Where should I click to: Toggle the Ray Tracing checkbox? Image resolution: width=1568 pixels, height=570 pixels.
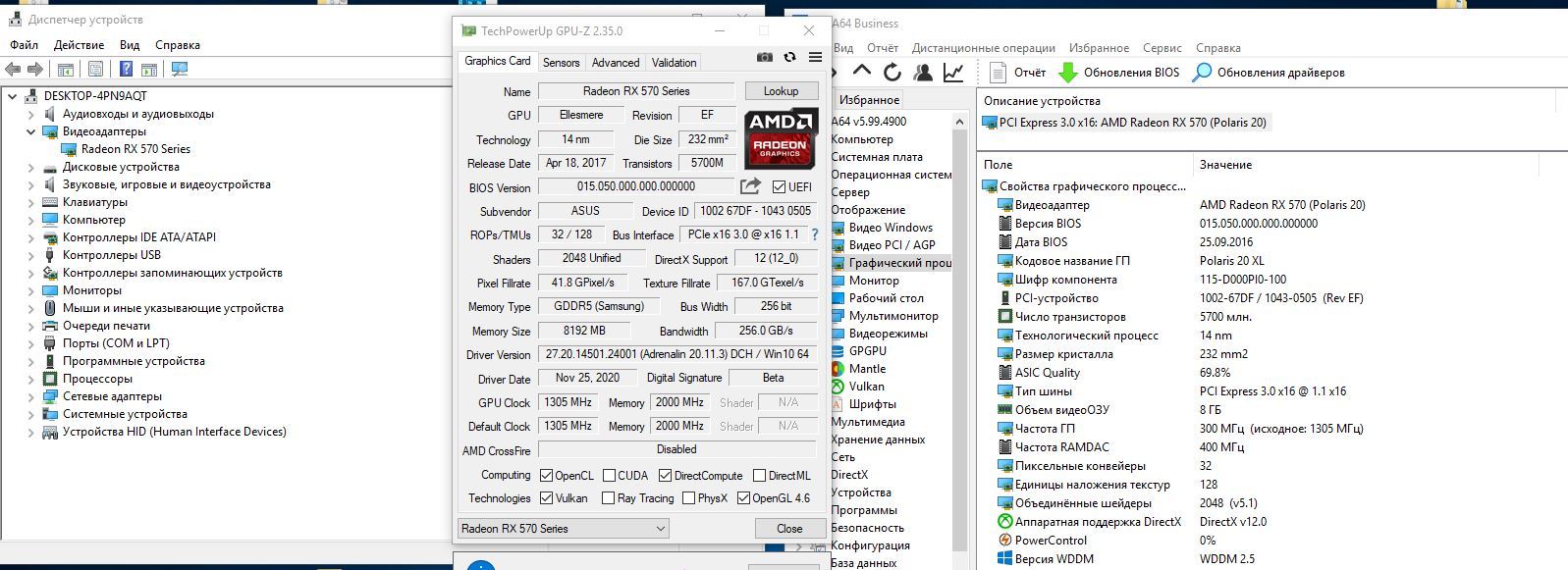click(x=607, y=498)
